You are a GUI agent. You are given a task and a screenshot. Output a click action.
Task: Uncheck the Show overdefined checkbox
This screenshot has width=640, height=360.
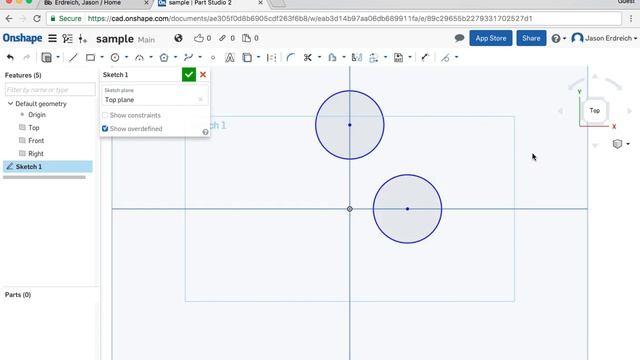click(x=105, y=129)
